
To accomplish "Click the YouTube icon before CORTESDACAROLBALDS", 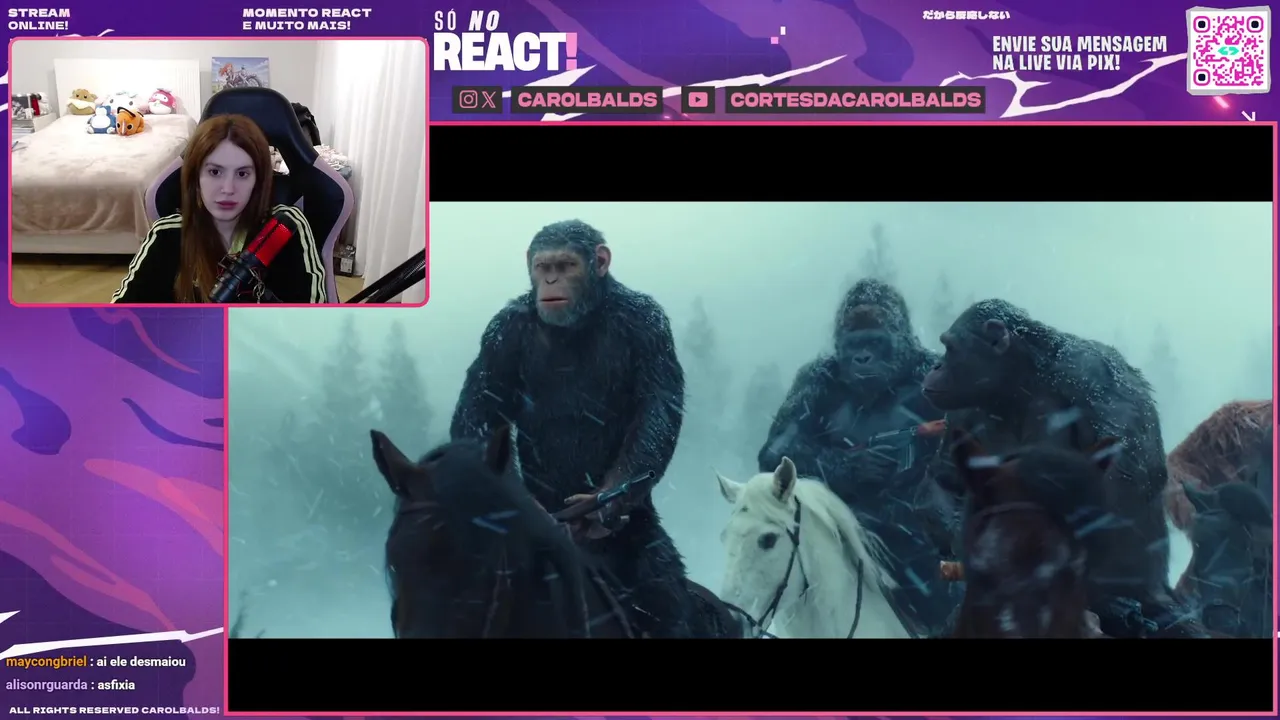I will [698, 99].
